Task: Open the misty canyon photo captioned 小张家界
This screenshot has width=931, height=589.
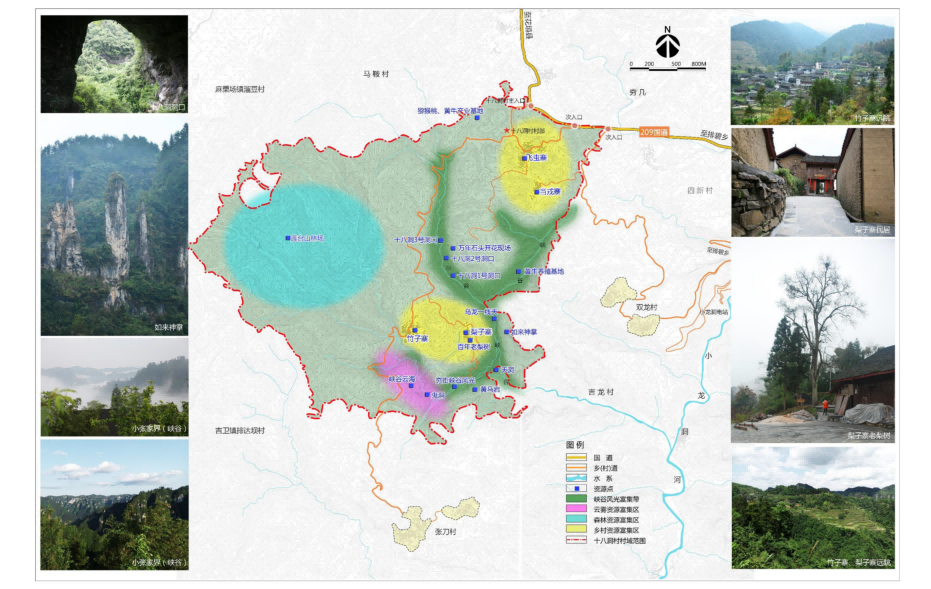Action: 114,387
